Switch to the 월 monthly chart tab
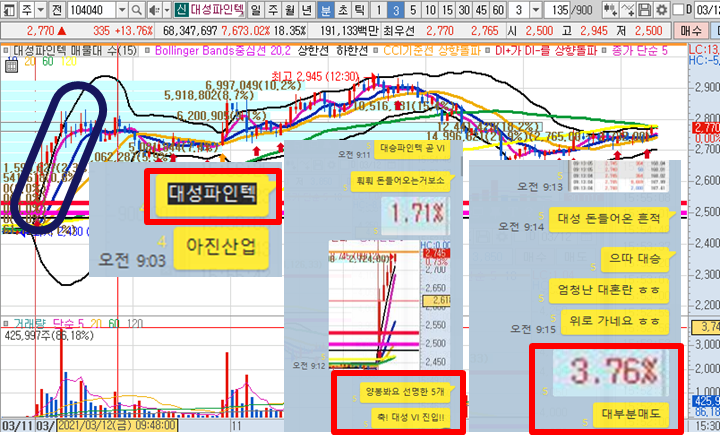 pyautogui.click(x=290, y=10)
